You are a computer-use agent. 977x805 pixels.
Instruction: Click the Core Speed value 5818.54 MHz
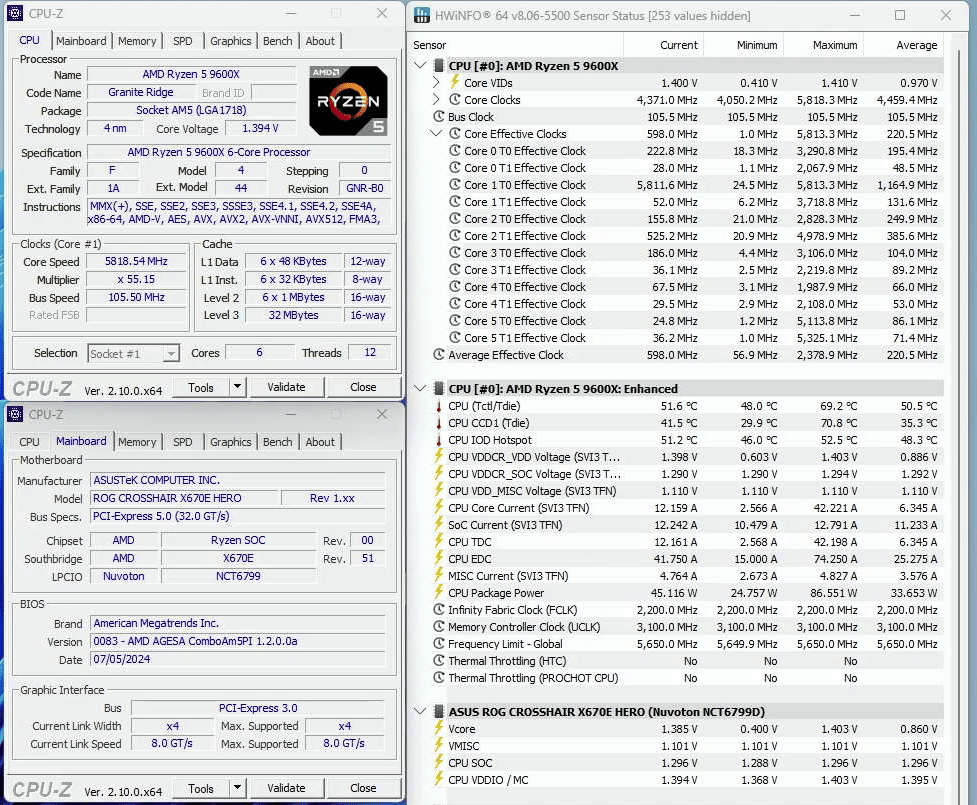[136, 261]
